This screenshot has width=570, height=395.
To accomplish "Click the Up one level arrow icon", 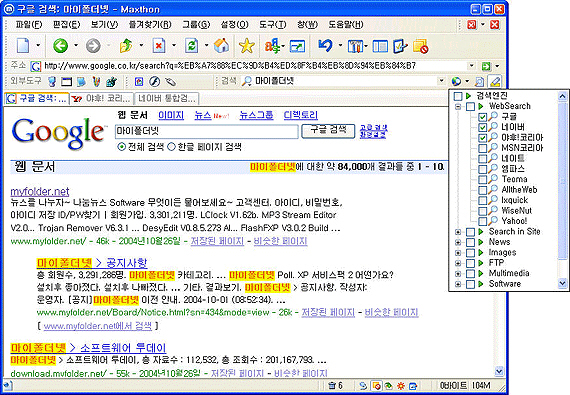I will pos(126,46).
